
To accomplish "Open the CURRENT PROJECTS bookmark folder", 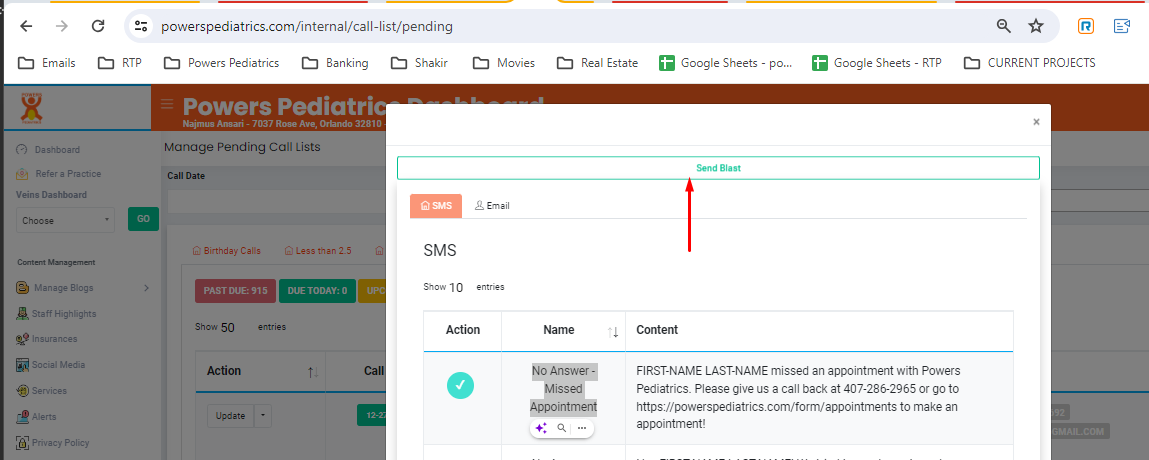I will (x=1029, y=63).
